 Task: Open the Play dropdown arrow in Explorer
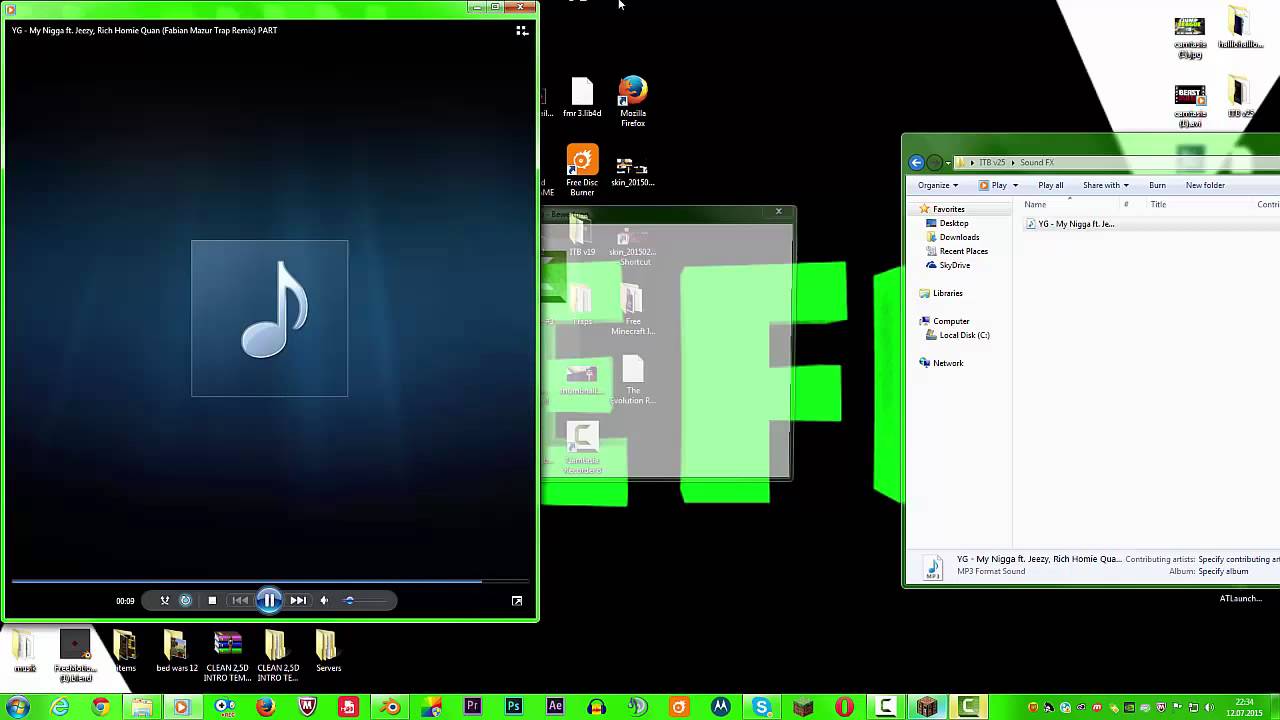1015,185
